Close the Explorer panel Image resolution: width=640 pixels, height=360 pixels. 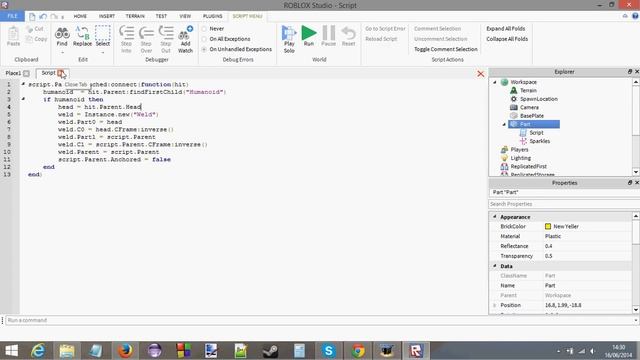click(636, 71)
